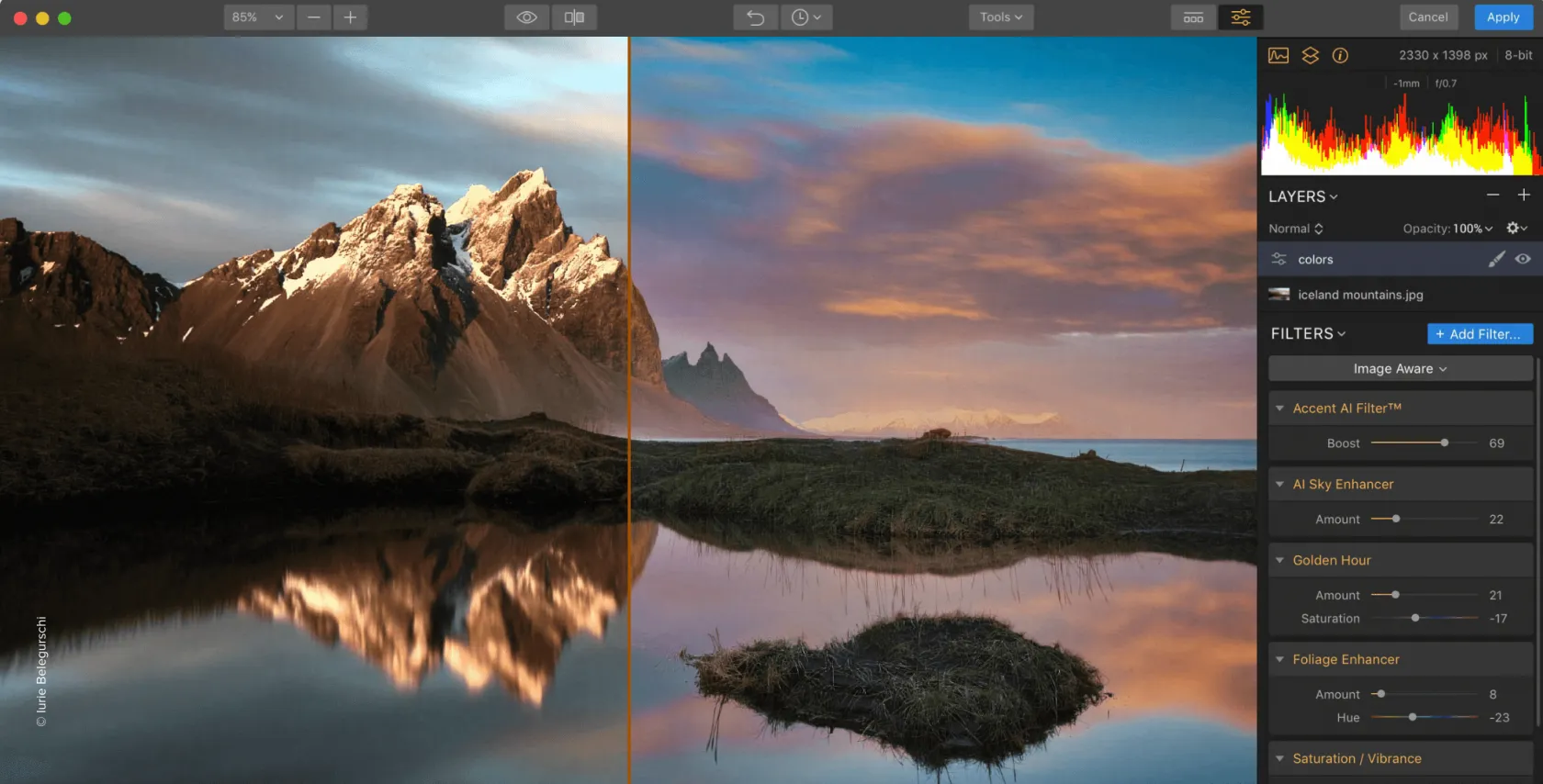This screenshot has width=1543, height=784.
Task: Open the 85% zoom level dropdown
Action: (x=258, y=17)
